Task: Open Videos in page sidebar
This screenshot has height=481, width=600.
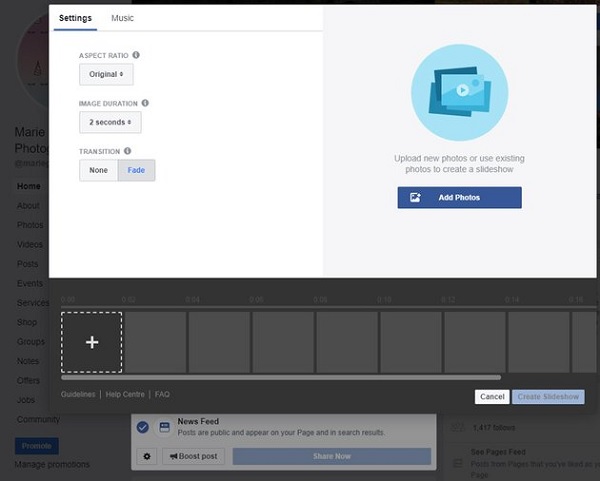Action: 30,245
